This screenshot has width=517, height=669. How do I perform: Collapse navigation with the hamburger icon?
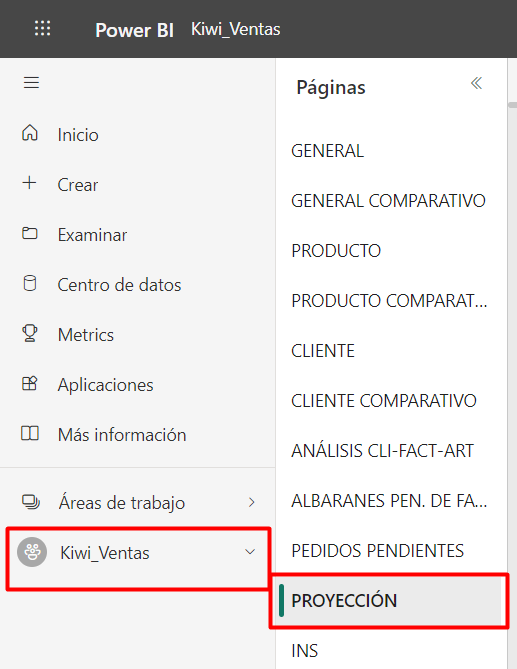click(31, 82)
